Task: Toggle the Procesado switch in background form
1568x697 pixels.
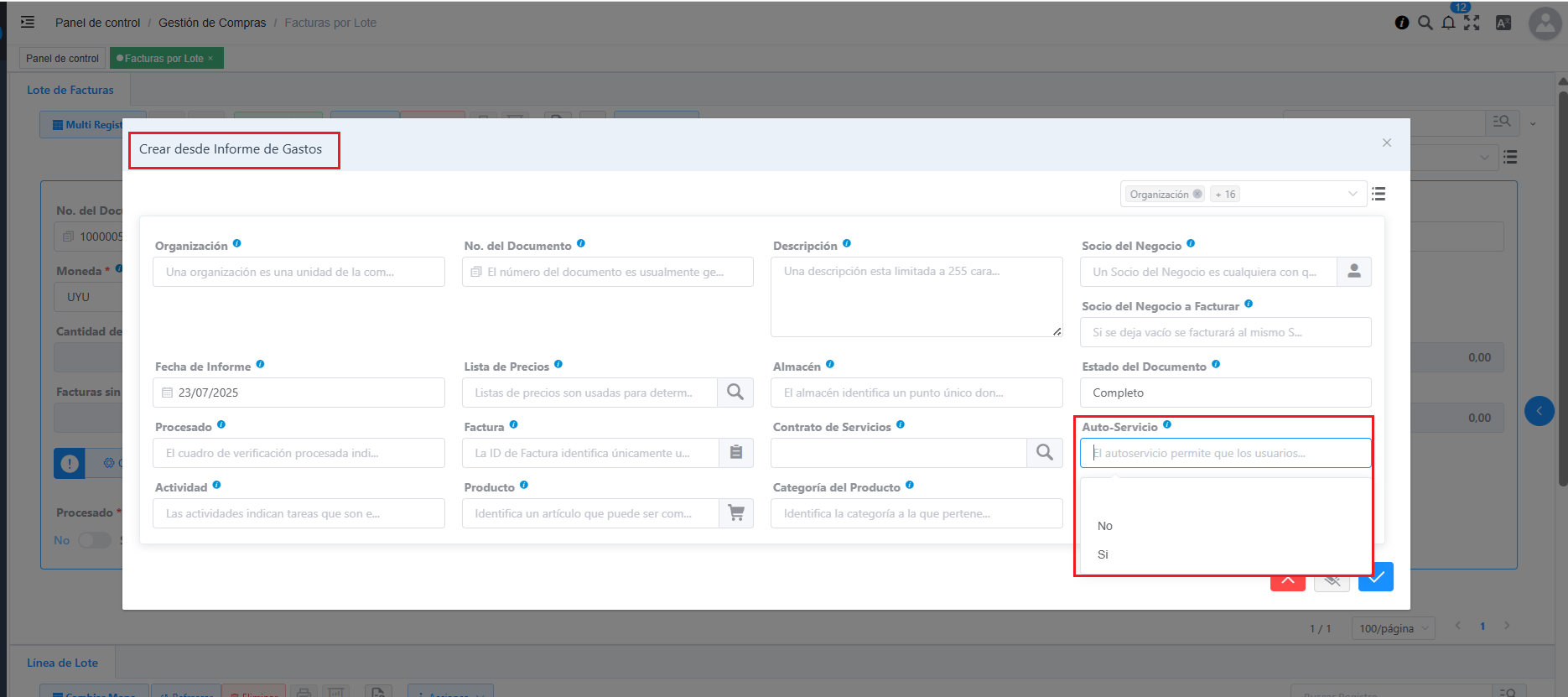Action: click(94, 540)
